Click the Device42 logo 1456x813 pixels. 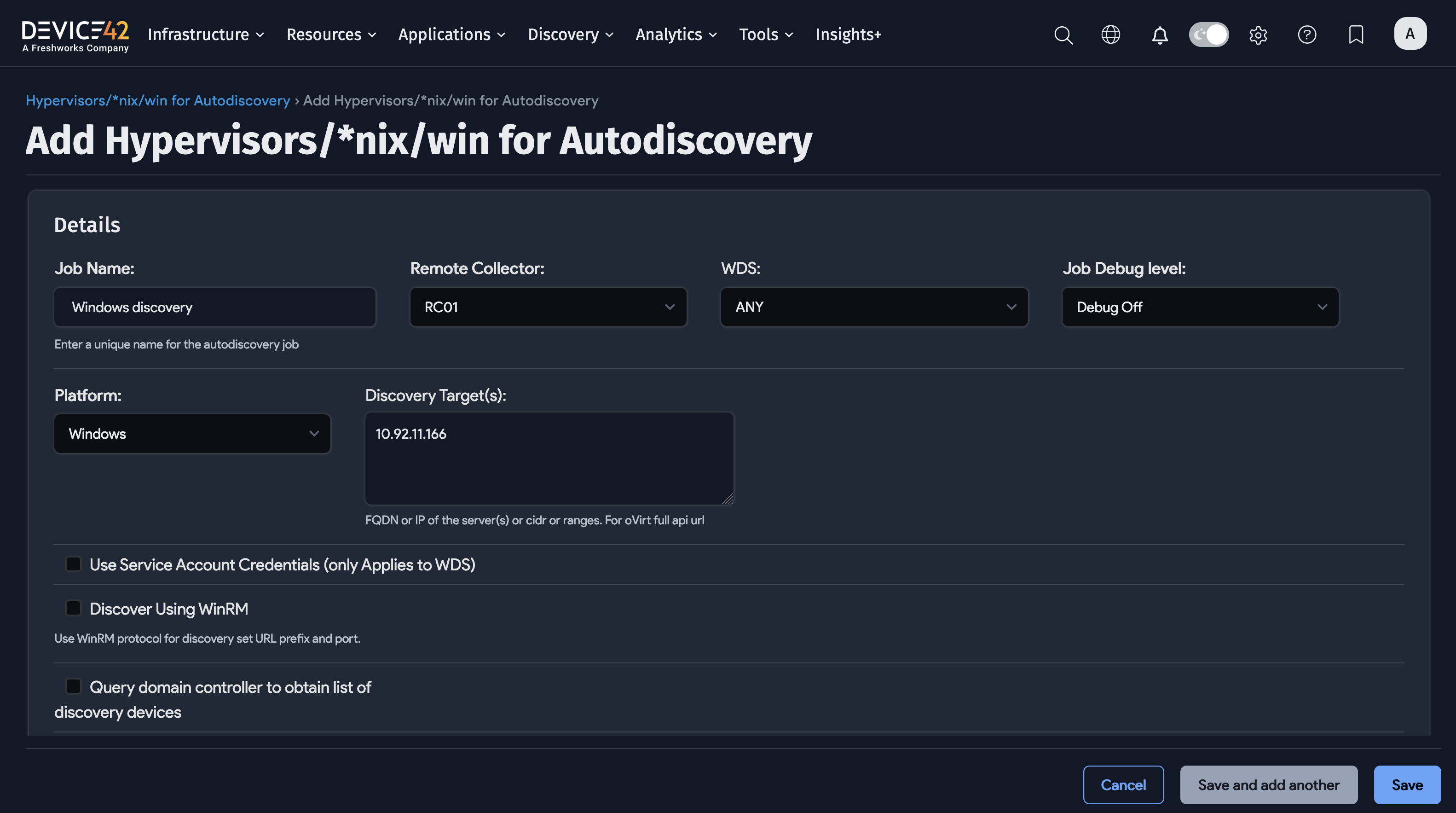click(x=75, y=34)
